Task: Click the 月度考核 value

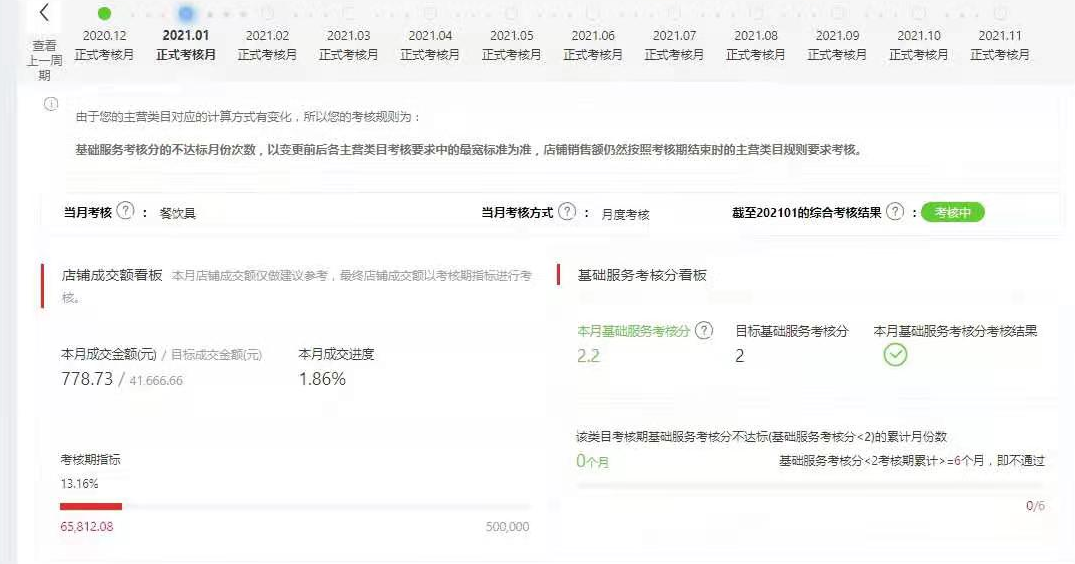Action: [625, 214]
